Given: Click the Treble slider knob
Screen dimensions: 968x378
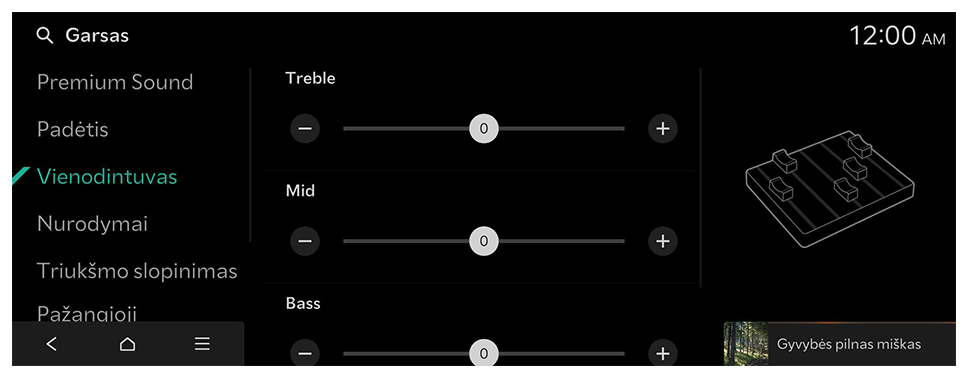Looking at the screenshot, I should coord(484,128).
